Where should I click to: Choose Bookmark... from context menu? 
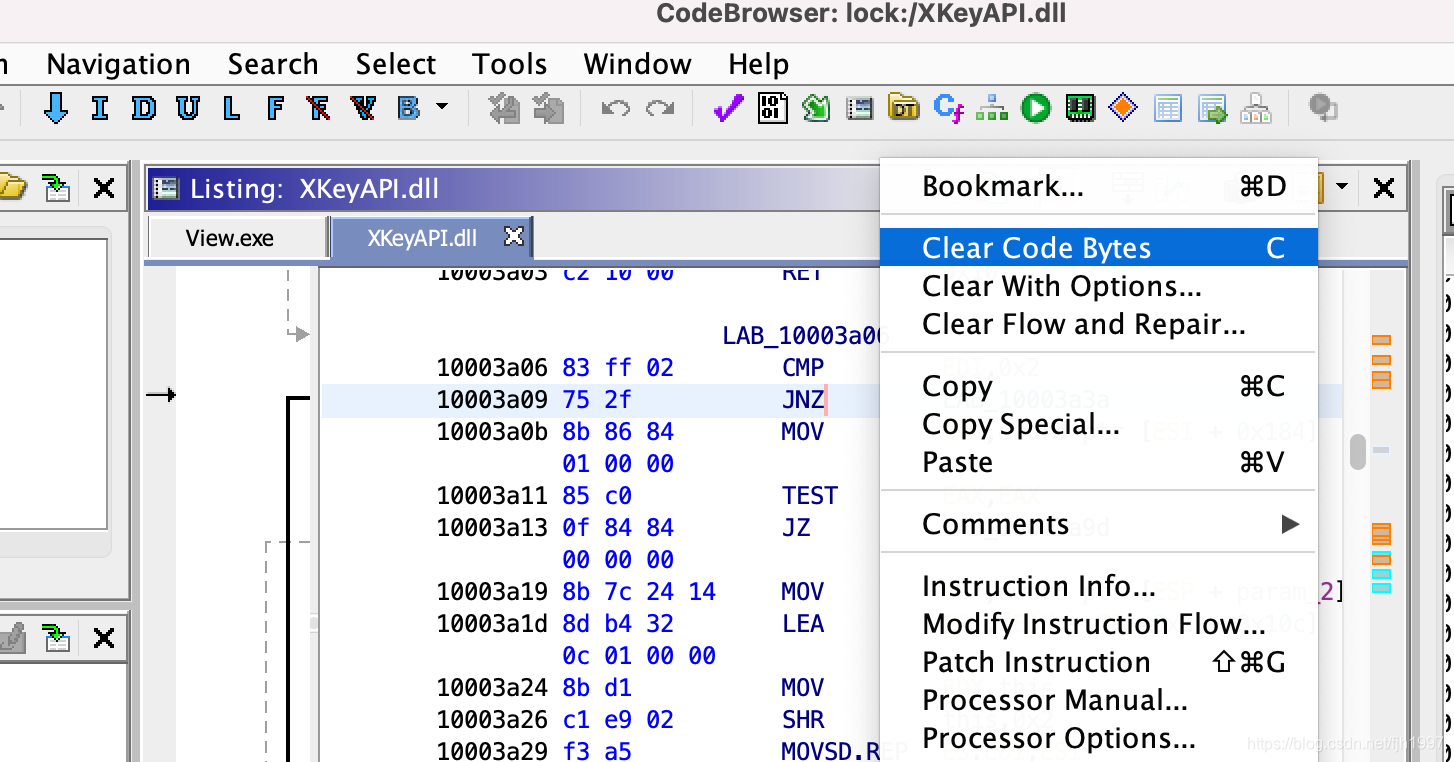[1099, 186]
